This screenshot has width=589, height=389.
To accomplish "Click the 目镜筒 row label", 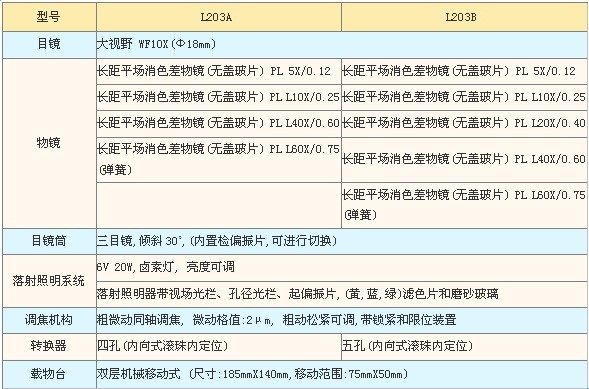I will (x=49, y=241).
